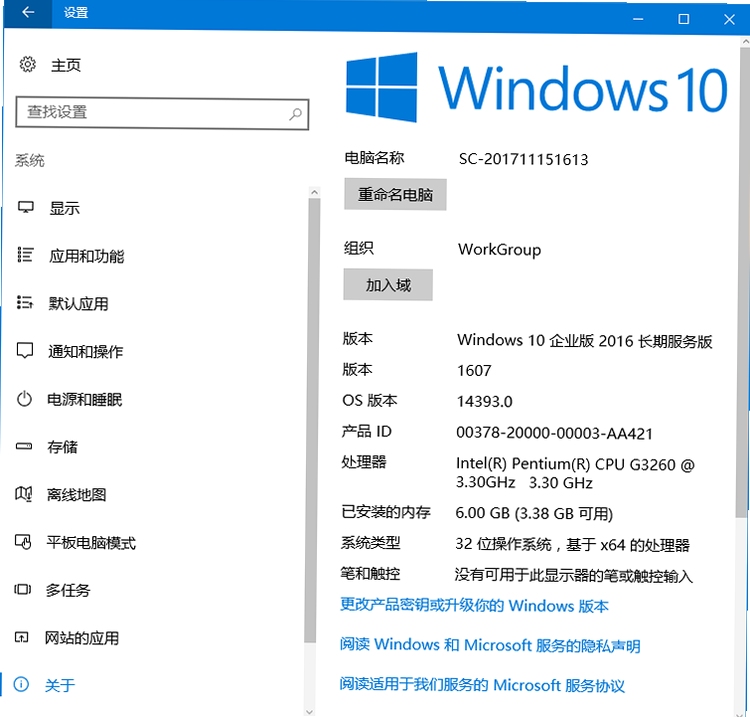The height and width of the screenshot is (717, 750).
Task: Click edition text Windows 10 企业版 2016 长期服务版
Action: coord(585,341)
